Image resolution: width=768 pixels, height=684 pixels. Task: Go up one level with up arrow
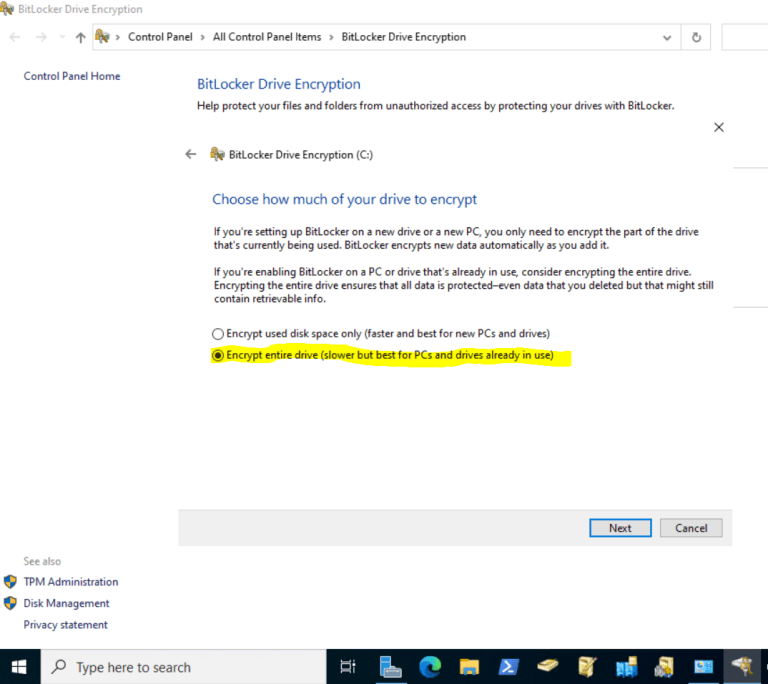tap(81, 37)
